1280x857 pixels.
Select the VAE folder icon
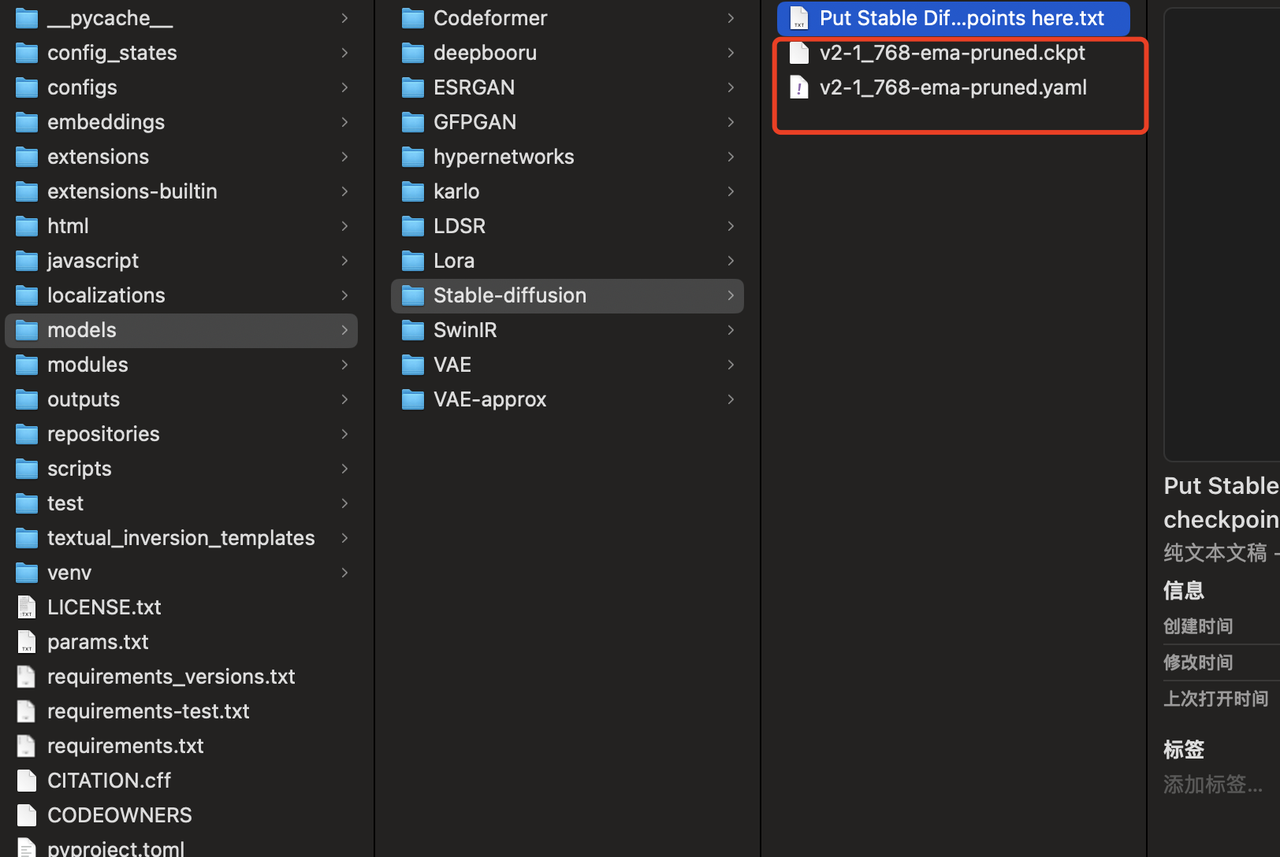[x=413, y=365]
